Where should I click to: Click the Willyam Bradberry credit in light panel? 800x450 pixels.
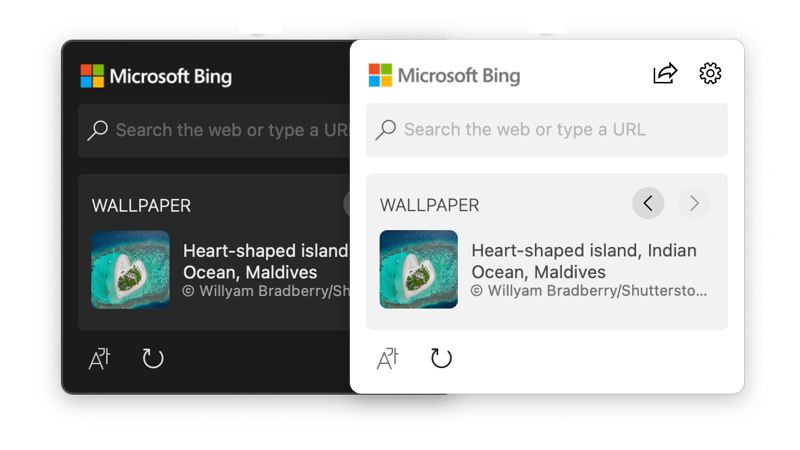589,291
